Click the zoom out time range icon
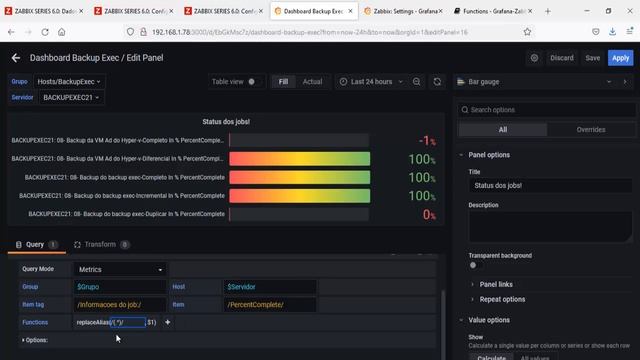The height and width of the screenshot is (360, 640). click(416, 82)
